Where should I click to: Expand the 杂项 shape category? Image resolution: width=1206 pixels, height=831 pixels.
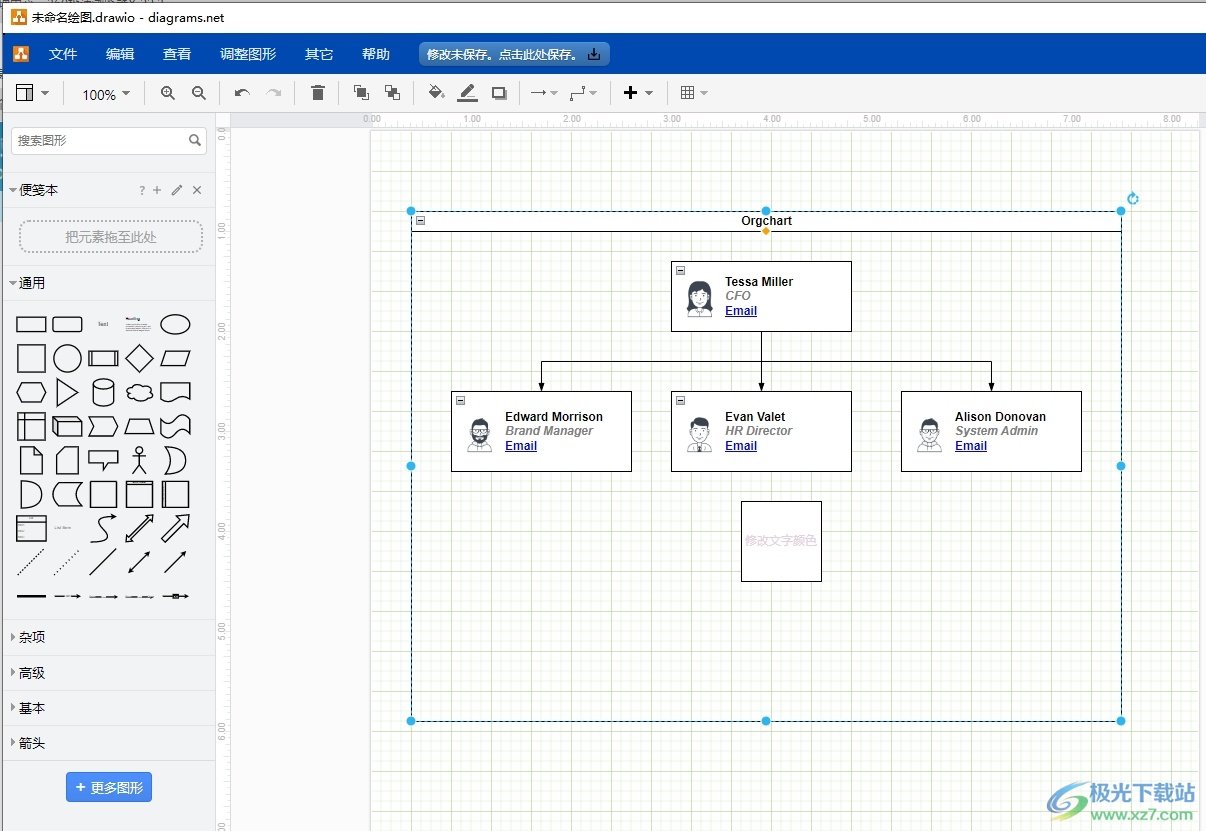[x=32, y=637]
